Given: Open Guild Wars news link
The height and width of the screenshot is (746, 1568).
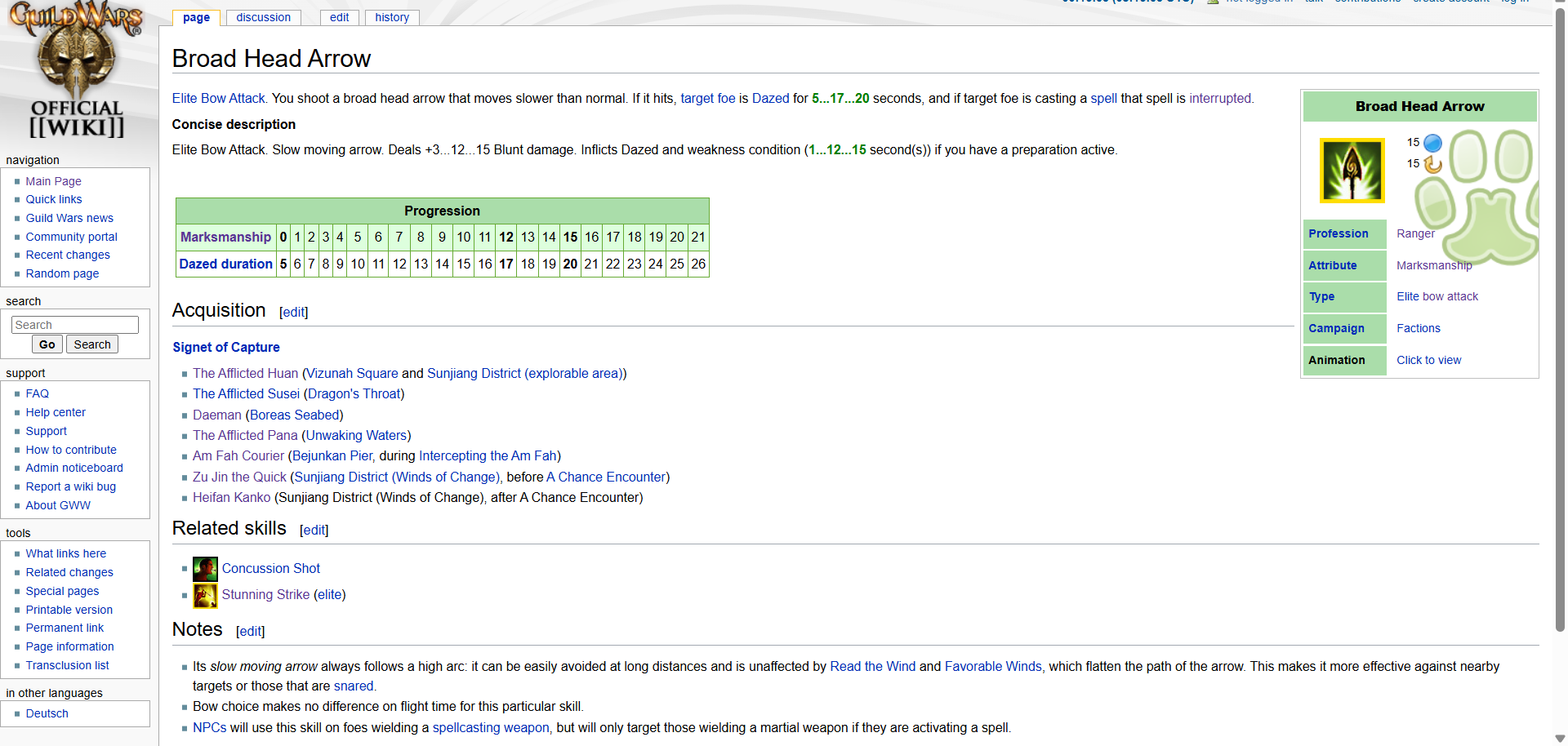Looking at the screenshot, I should (x=69, y=218).
